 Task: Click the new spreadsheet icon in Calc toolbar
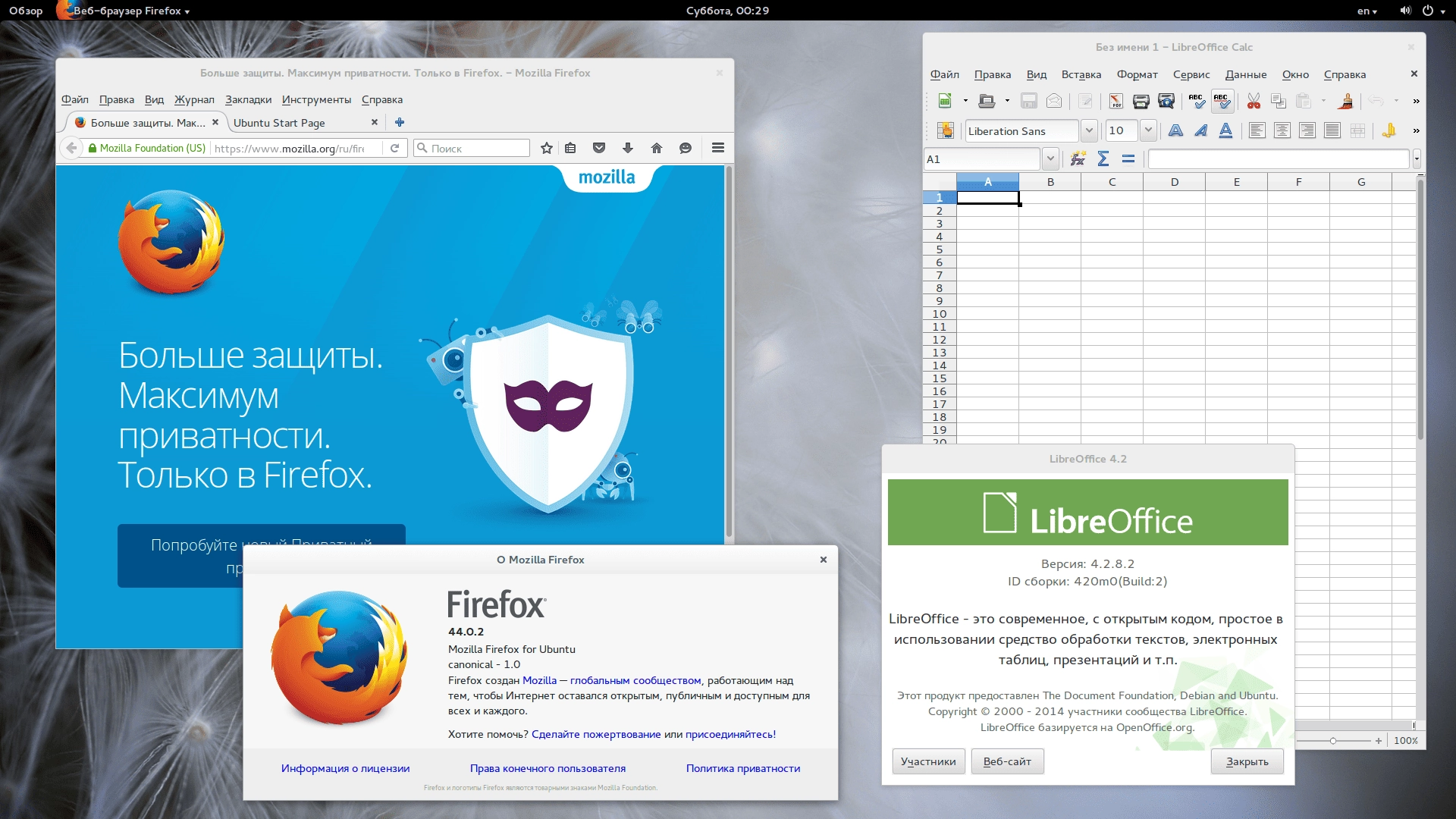[x=945, y=101]
